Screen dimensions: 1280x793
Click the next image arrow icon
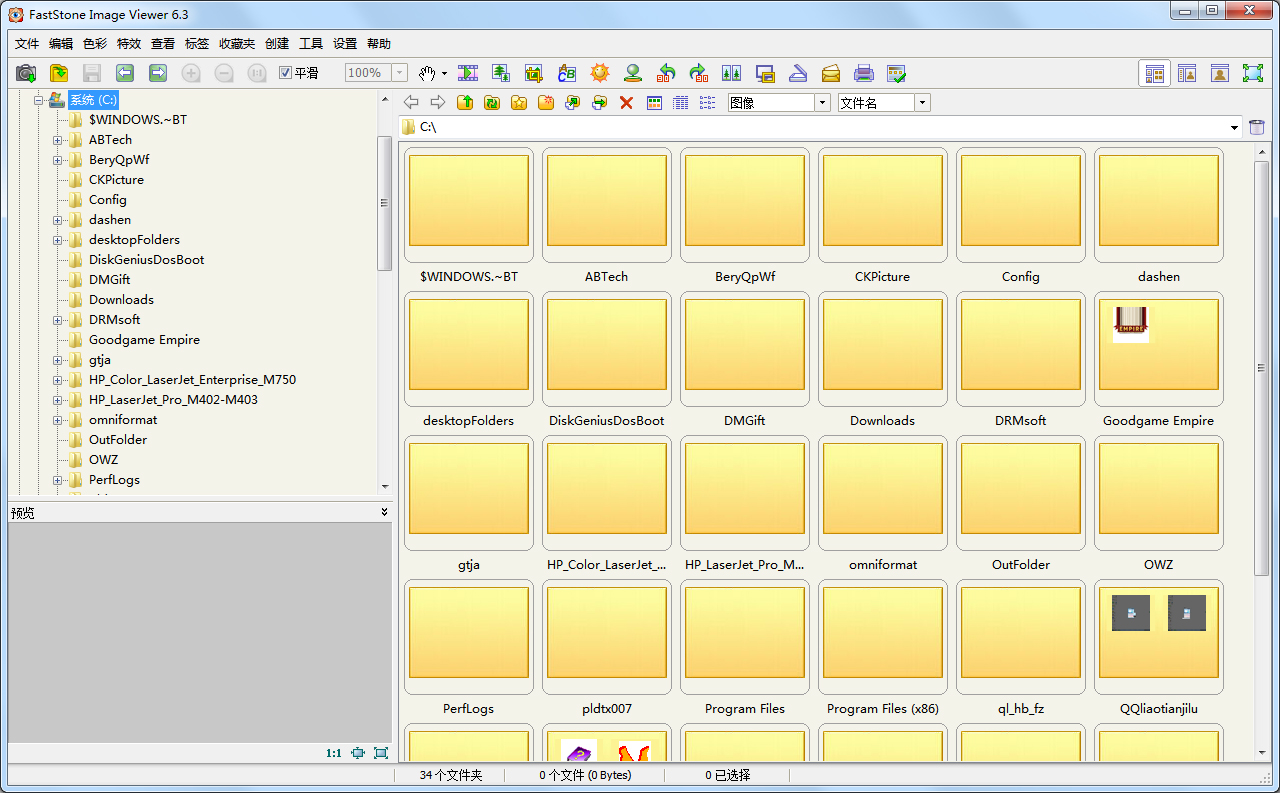pyautogui.click(x=158, y=73)
